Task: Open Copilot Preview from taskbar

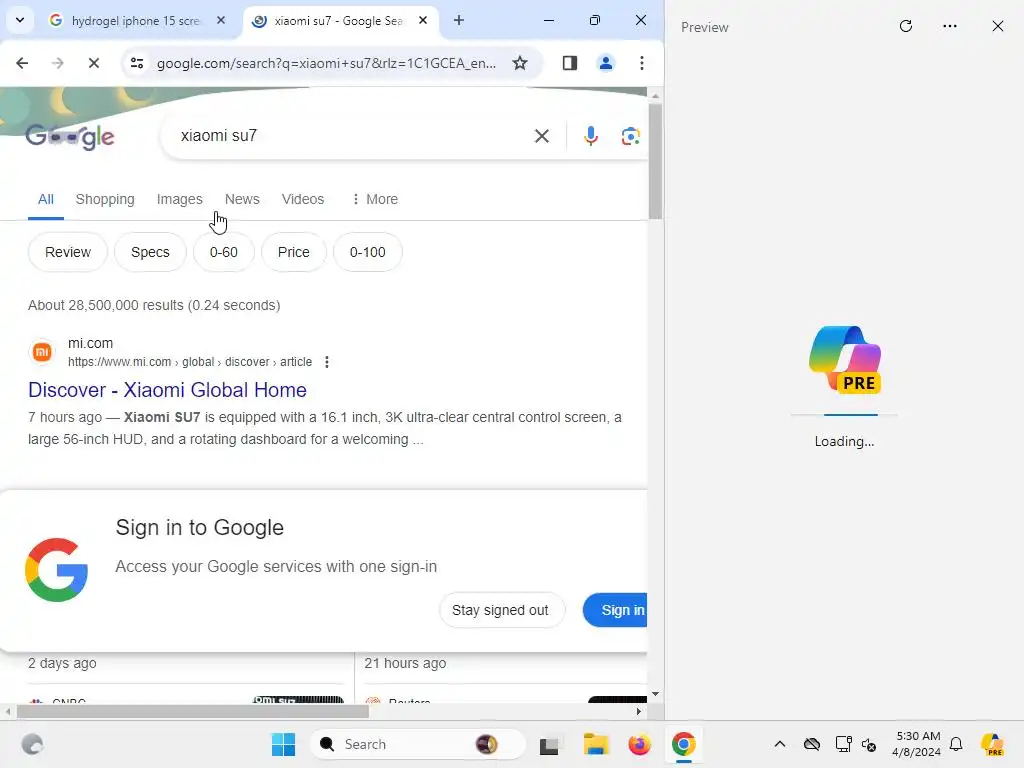Action: [x=993, y=744]
